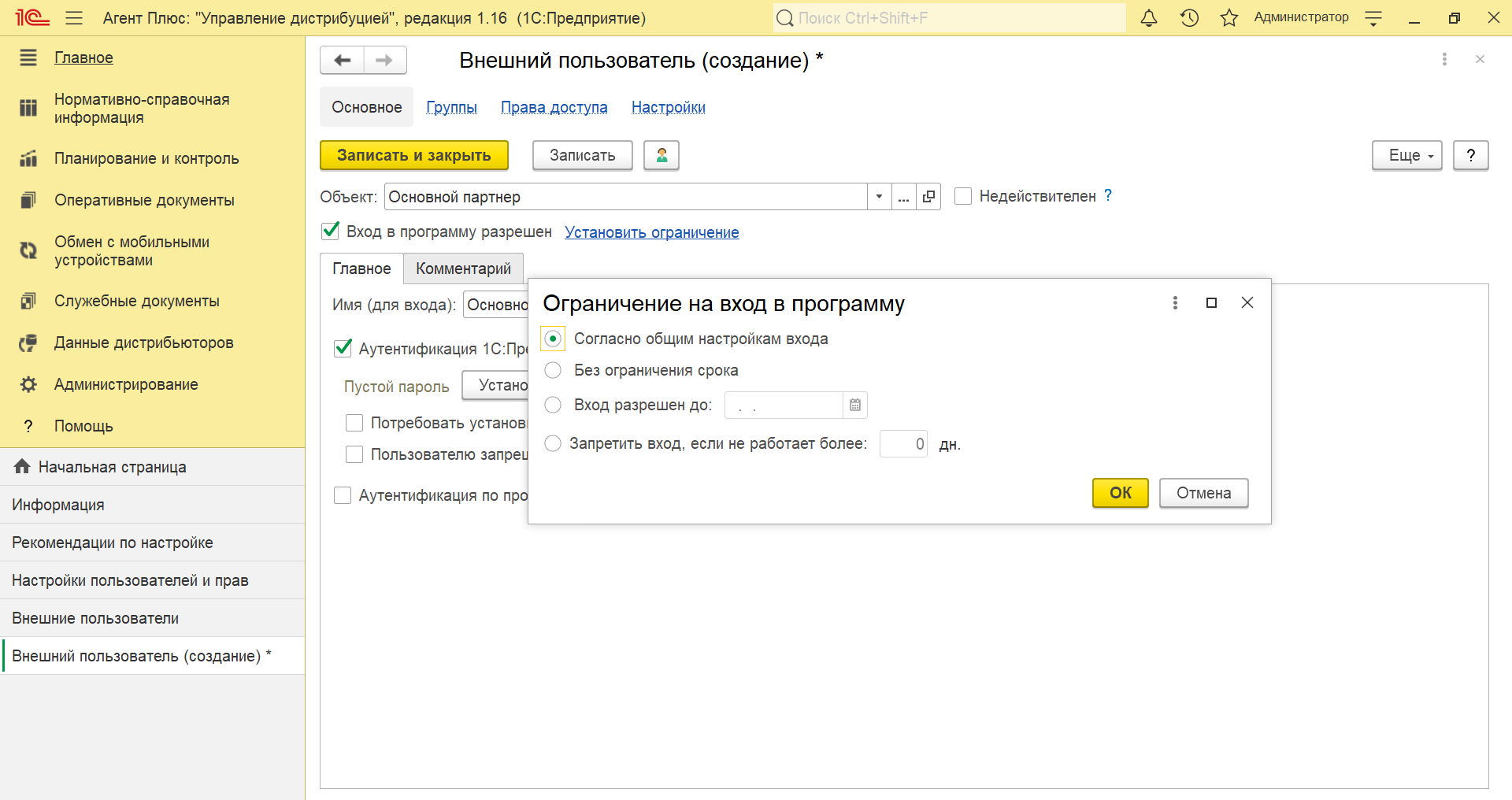
Task: Toggle the 'Недействителен' checkbox
Action: [963, 196]
